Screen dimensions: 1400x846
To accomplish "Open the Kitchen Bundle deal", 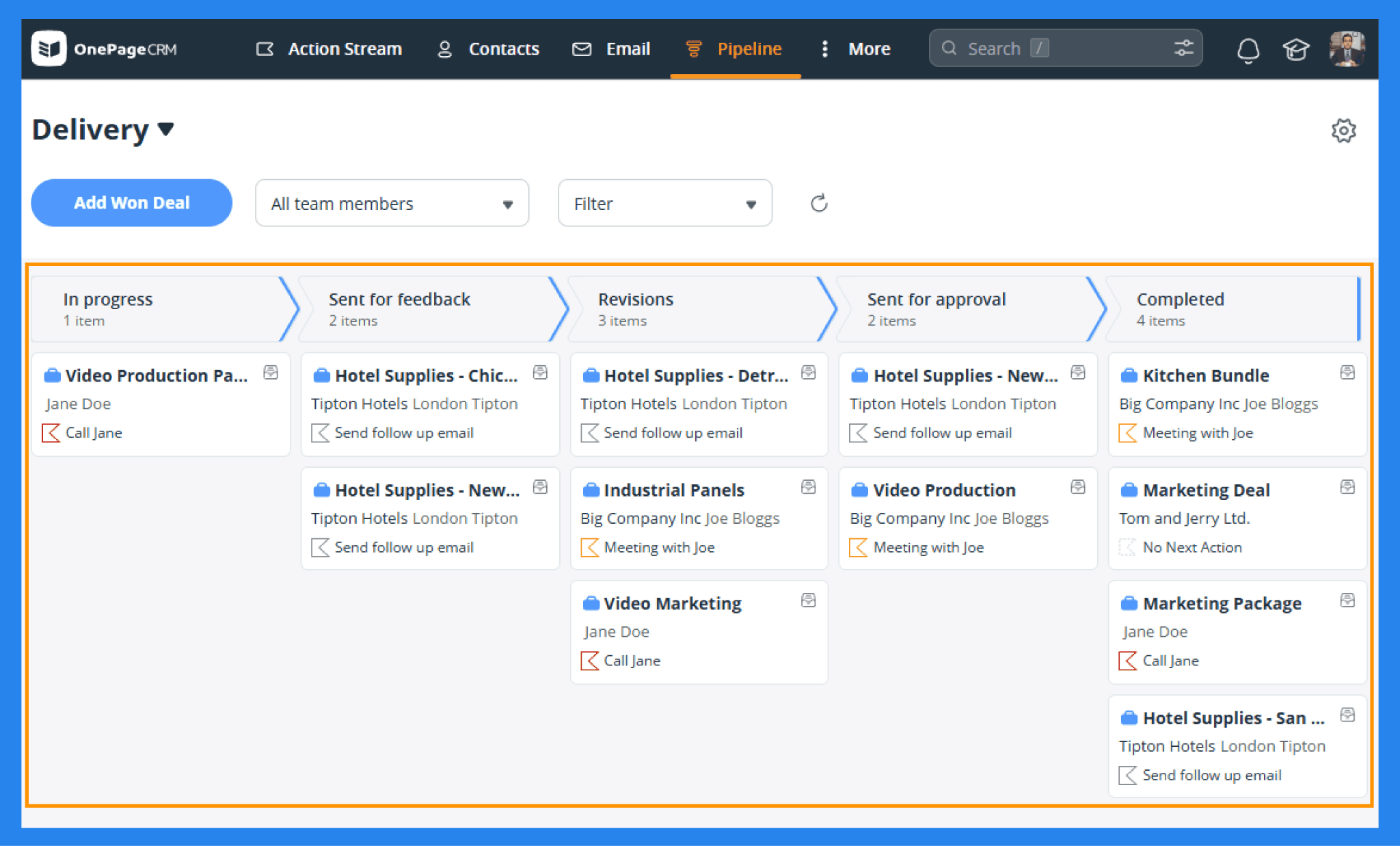I will pyautogui.click(x=1206, y=375).
